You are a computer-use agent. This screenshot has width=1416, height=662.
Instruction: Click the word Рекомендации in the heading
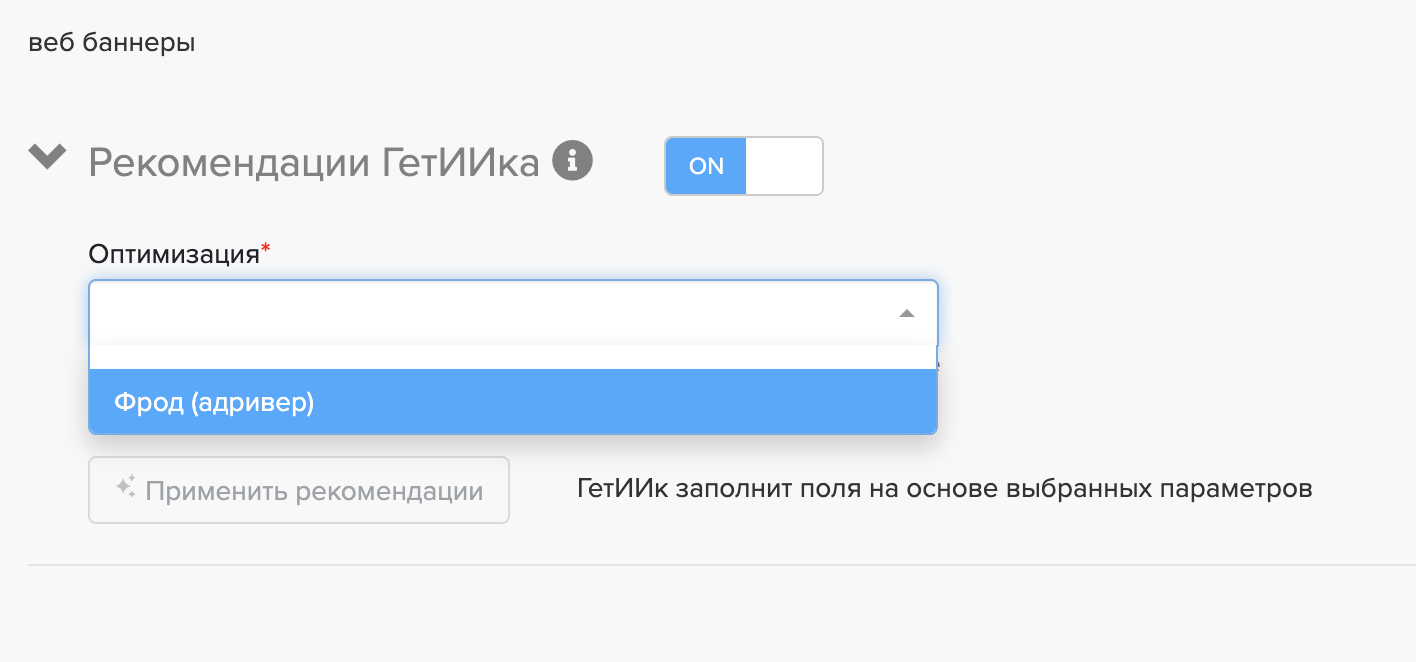pyautogui.click(x=230, y=162)
